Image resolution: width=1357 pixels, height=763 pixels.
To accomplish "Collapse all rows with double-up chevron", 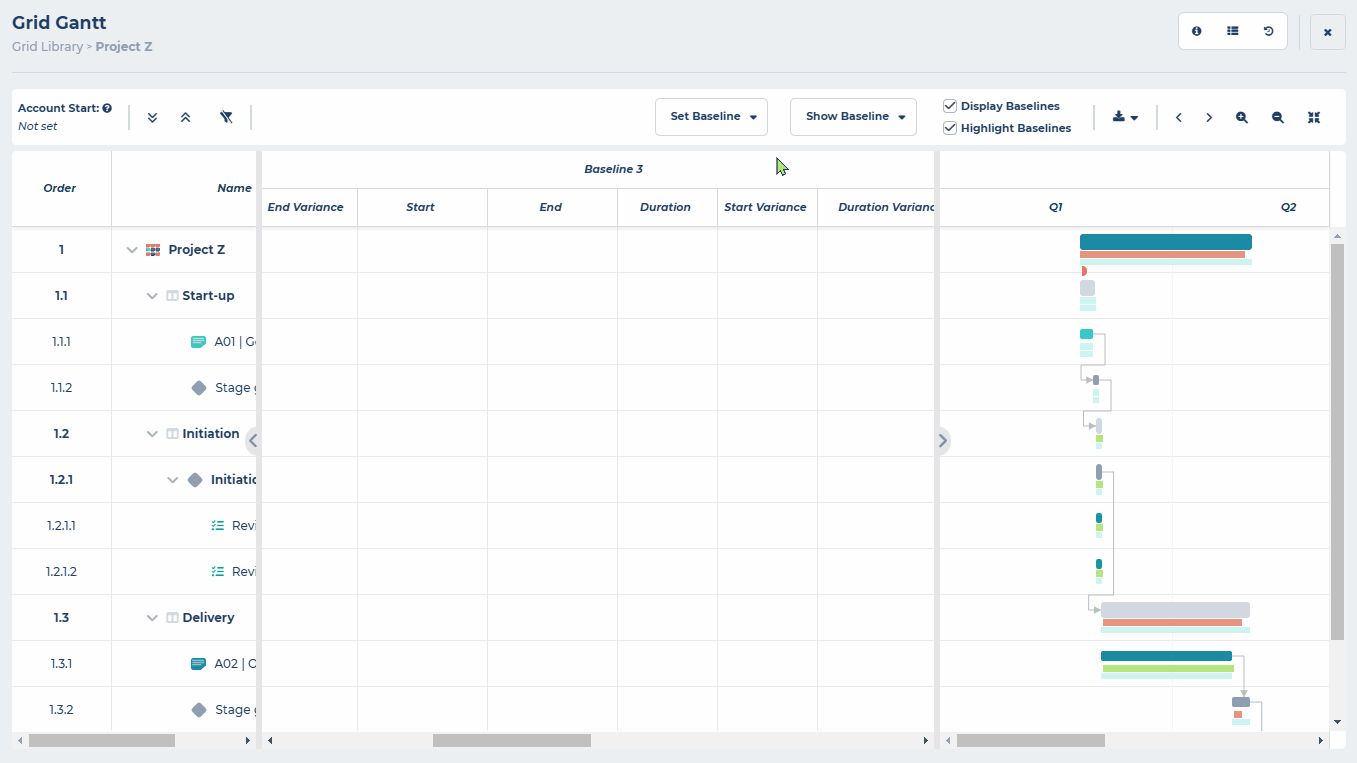I will [x=186, y=117].
